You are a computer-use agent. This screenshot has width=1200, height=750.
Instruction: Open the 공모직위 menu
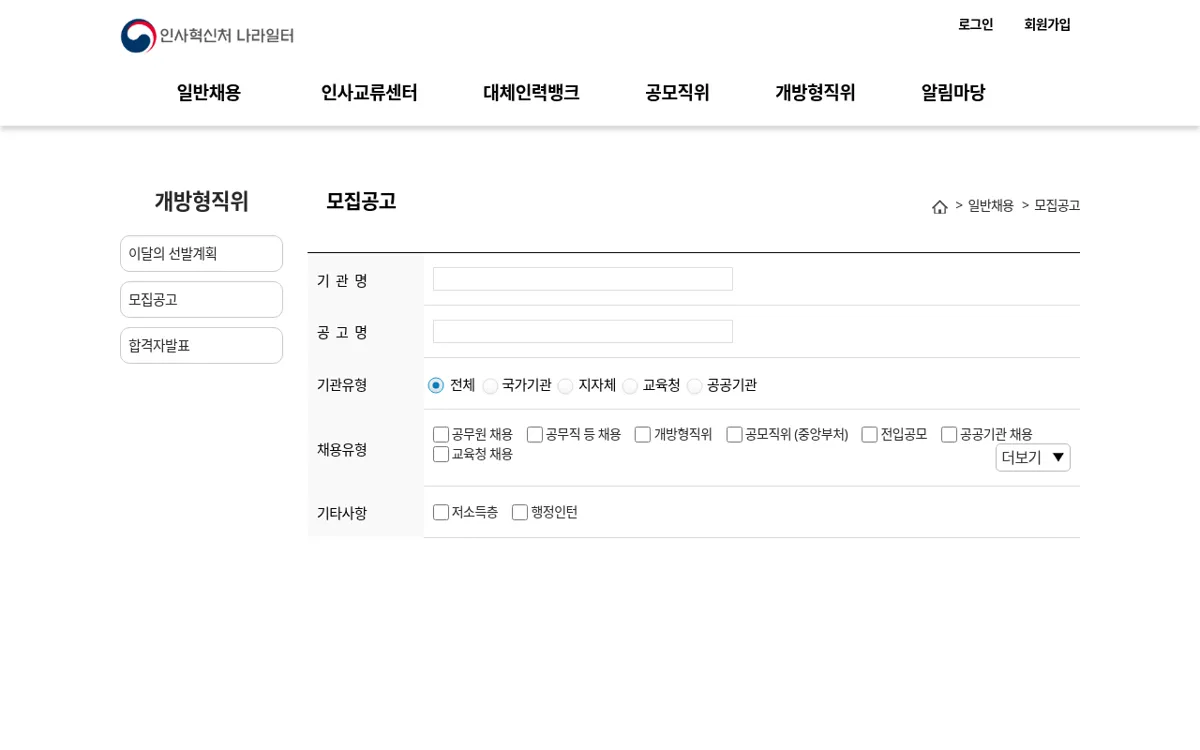pyautogui.click(x=677, y=93)
